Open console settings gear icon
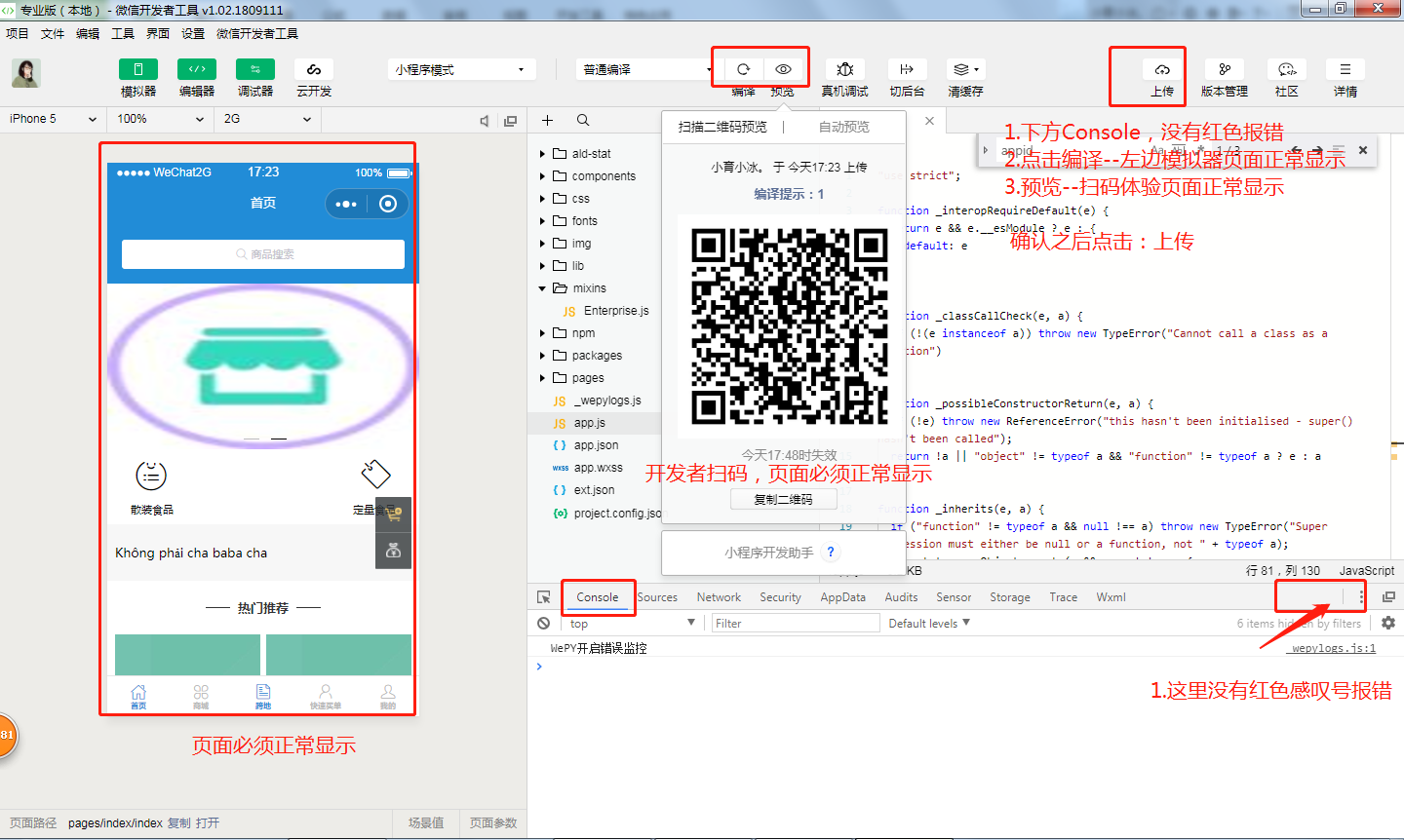Viewport: 1404px width, 840px height. (x=1388, y=623)
